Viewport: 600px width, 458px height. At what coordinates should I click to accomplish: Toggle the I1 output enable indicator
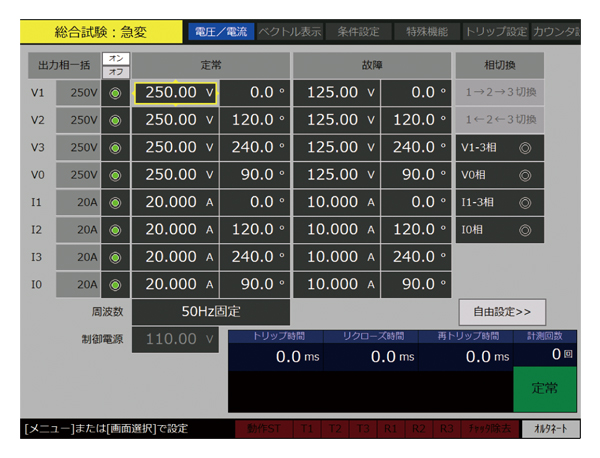point(115,202)
